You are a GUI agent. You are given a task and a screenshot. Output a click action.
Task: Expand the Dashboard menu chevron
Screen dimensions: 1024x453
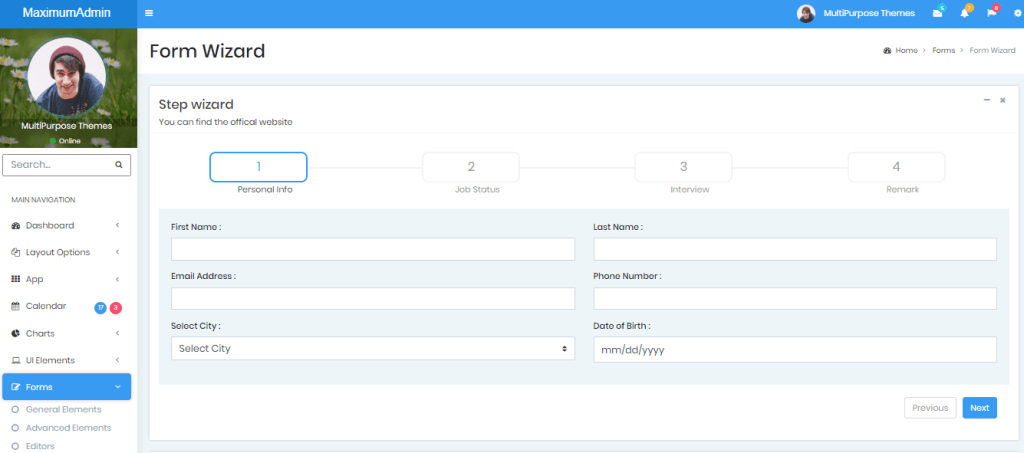[118, 225]
